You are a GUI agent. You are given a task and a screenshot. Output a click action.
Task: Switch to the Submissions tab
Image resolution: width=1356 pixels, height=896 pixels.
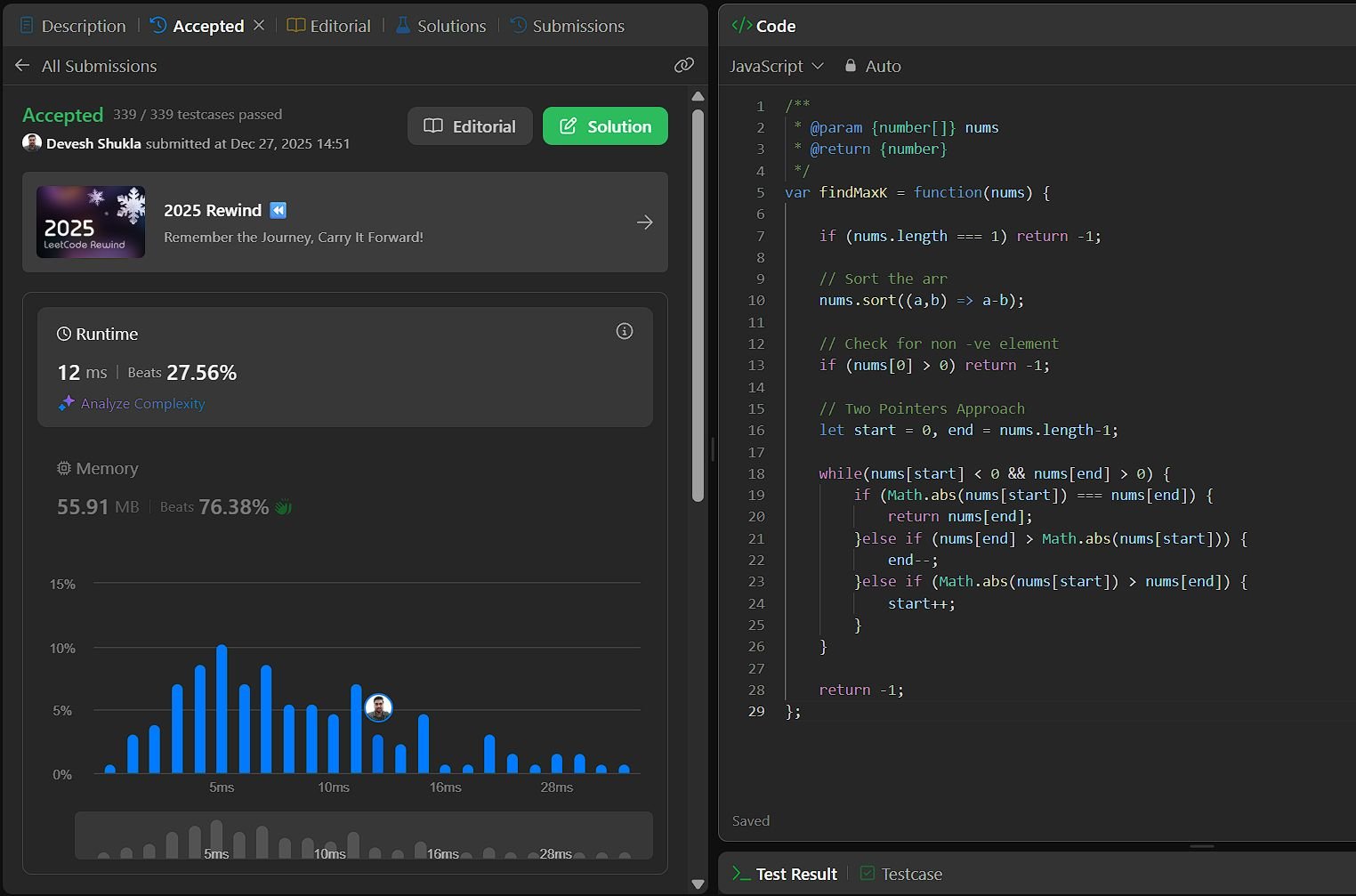(568, 26)
